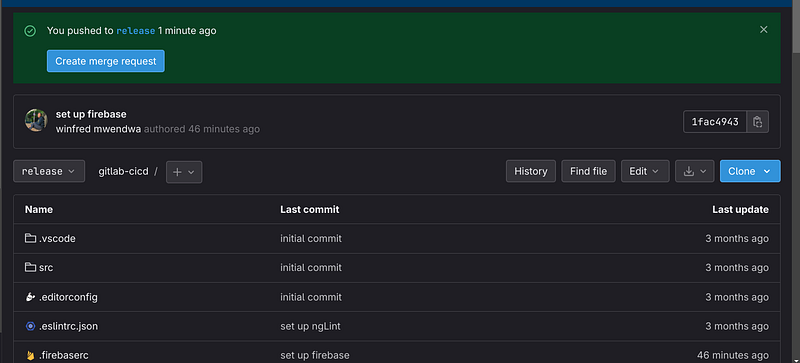Dismiss the push notification banner
This screenshot has height=363, width=800.
click(x=763, y=30)
